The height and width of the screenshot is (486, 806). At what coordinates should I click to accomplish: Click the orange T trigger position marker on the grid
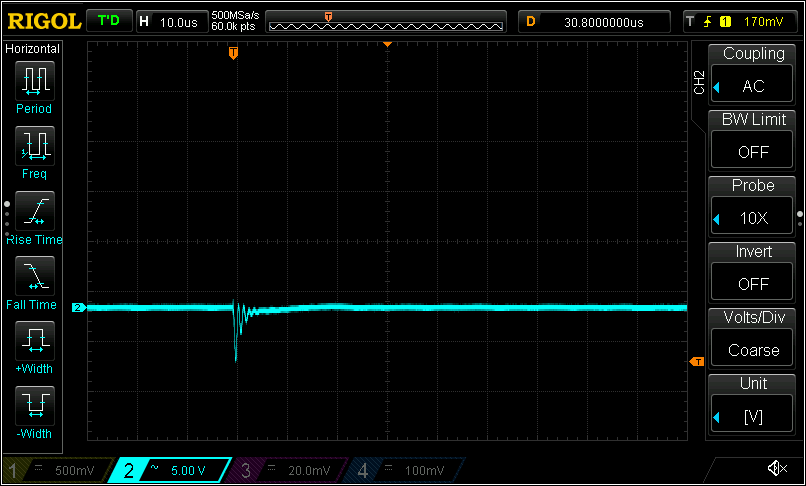pos(233,53)
